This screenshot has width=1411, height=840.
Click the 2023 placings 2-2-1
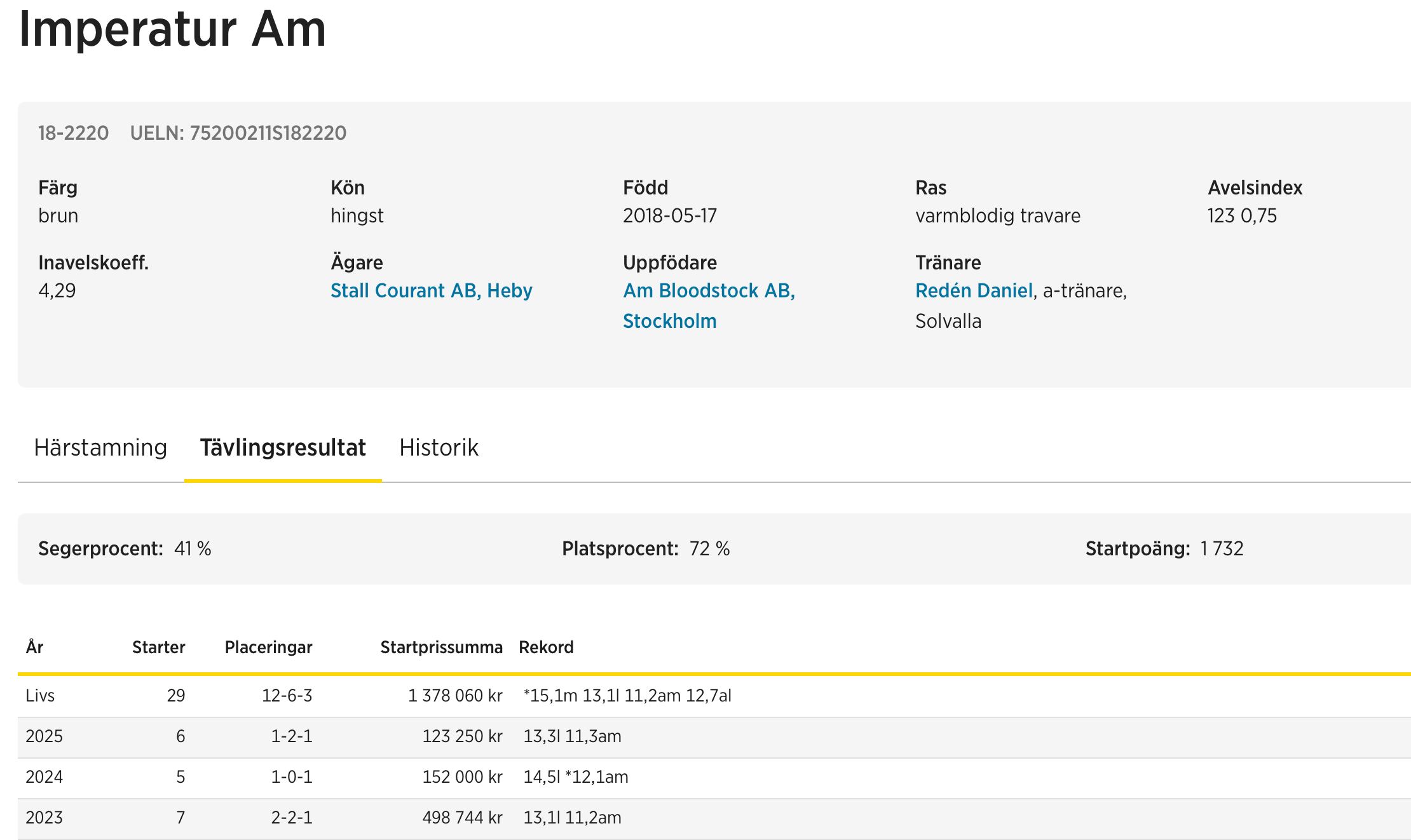tap(292, 818)
